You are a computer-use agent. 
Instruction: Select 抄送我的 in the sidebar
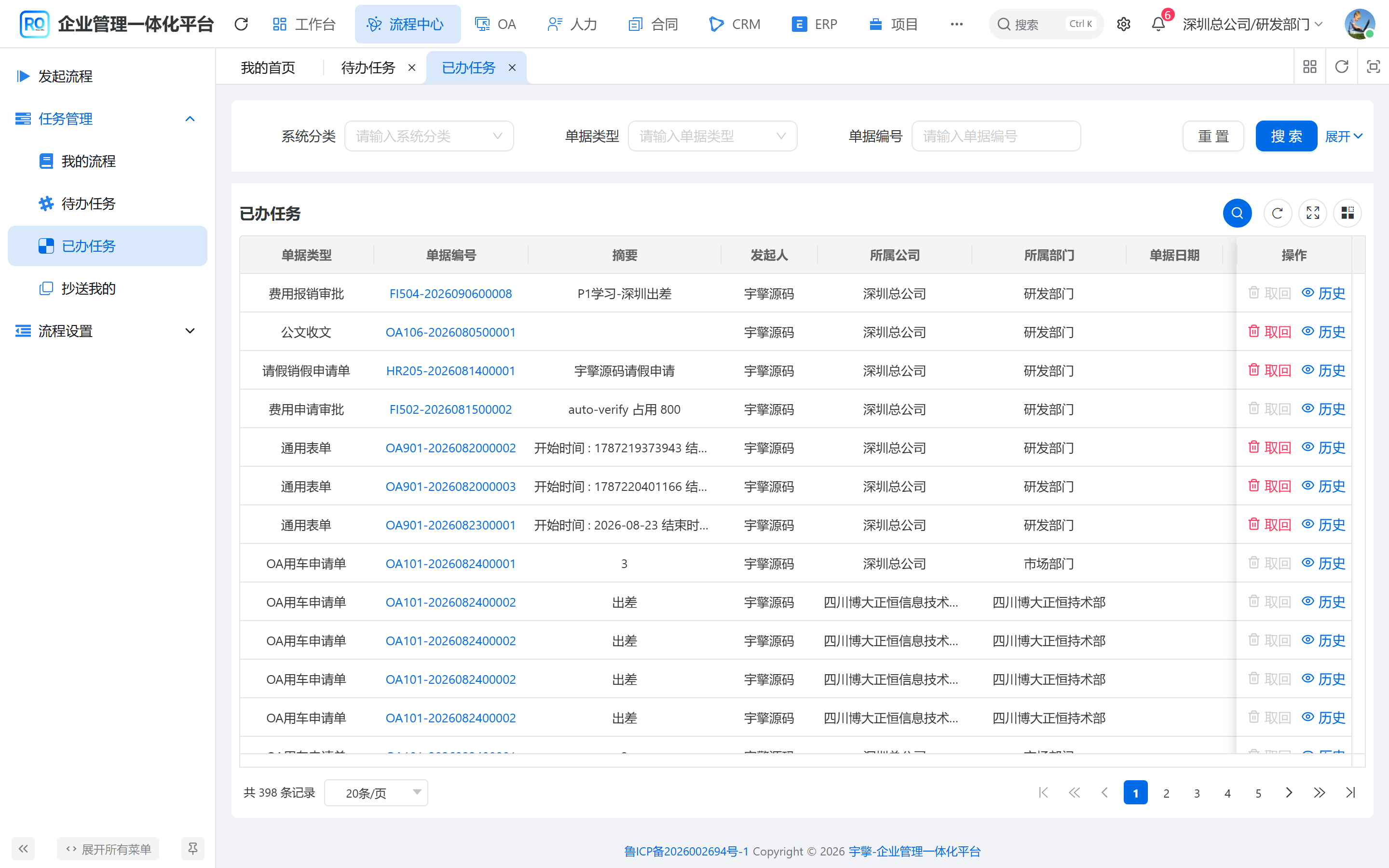[x=108, y=289]
